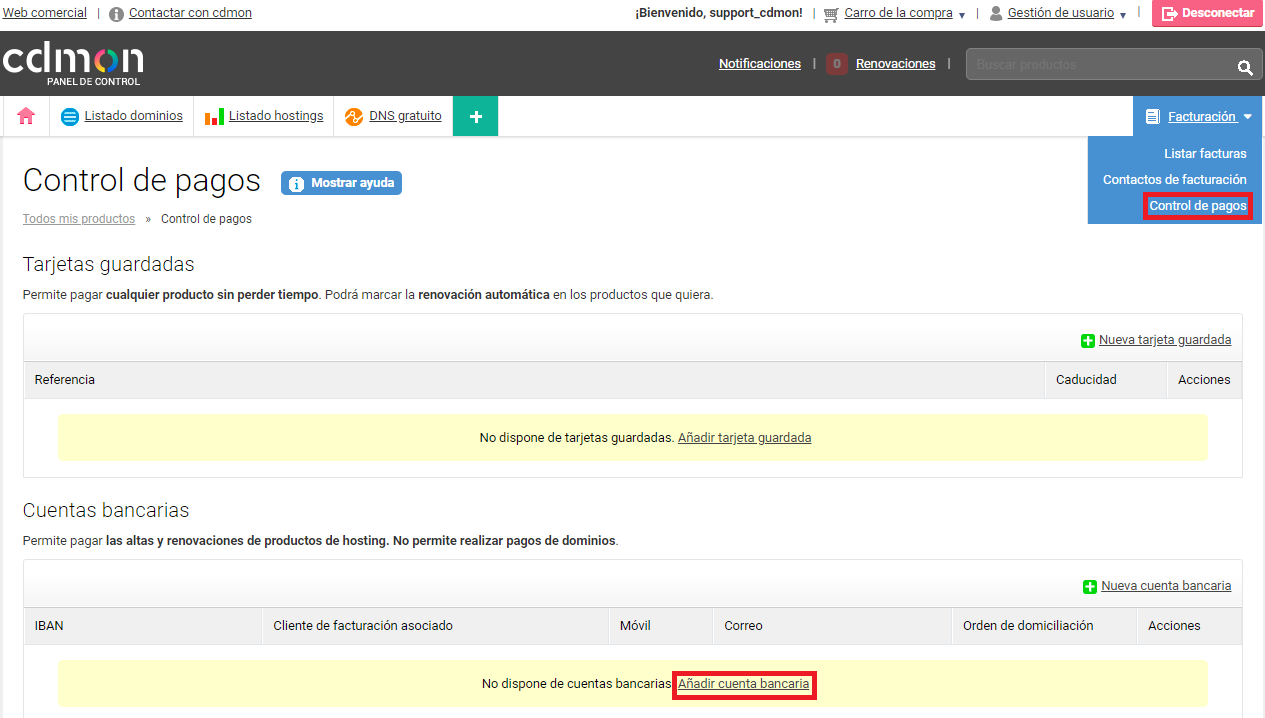Click the info icon beside Contactar con cdmon
Viewport: 1265px width, 718px height.
pyautogui.click(x=117, y=14)
